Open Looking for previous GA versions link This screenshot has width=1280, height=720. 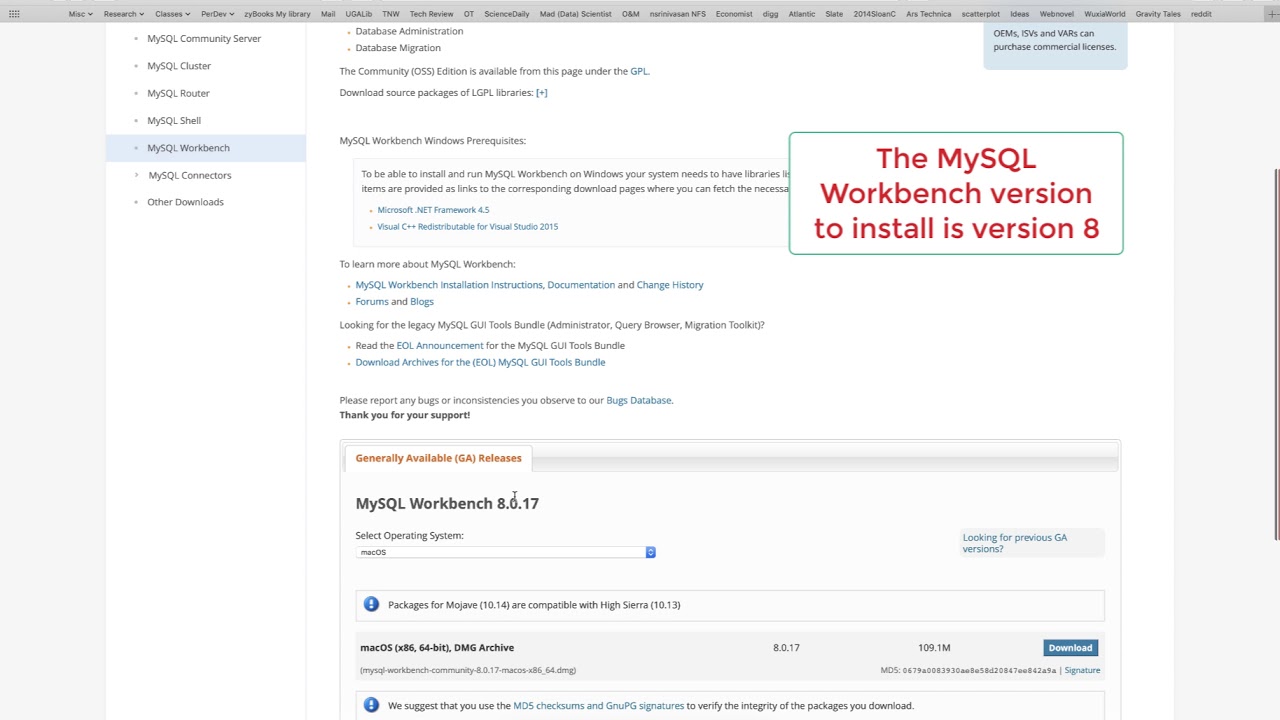pos(1015,543)
